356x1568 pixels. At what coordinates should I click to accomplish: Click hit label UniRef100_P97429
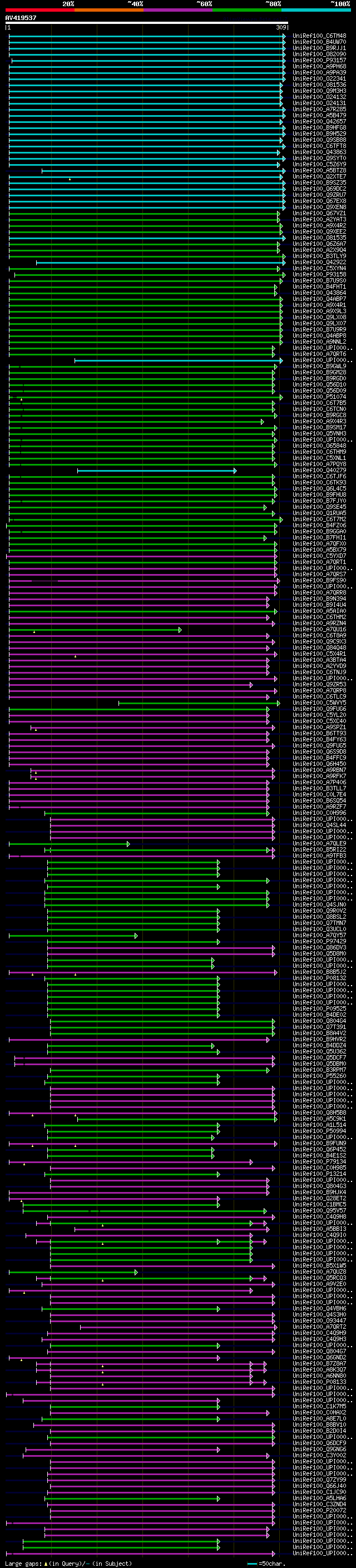[x=319, y=942]
